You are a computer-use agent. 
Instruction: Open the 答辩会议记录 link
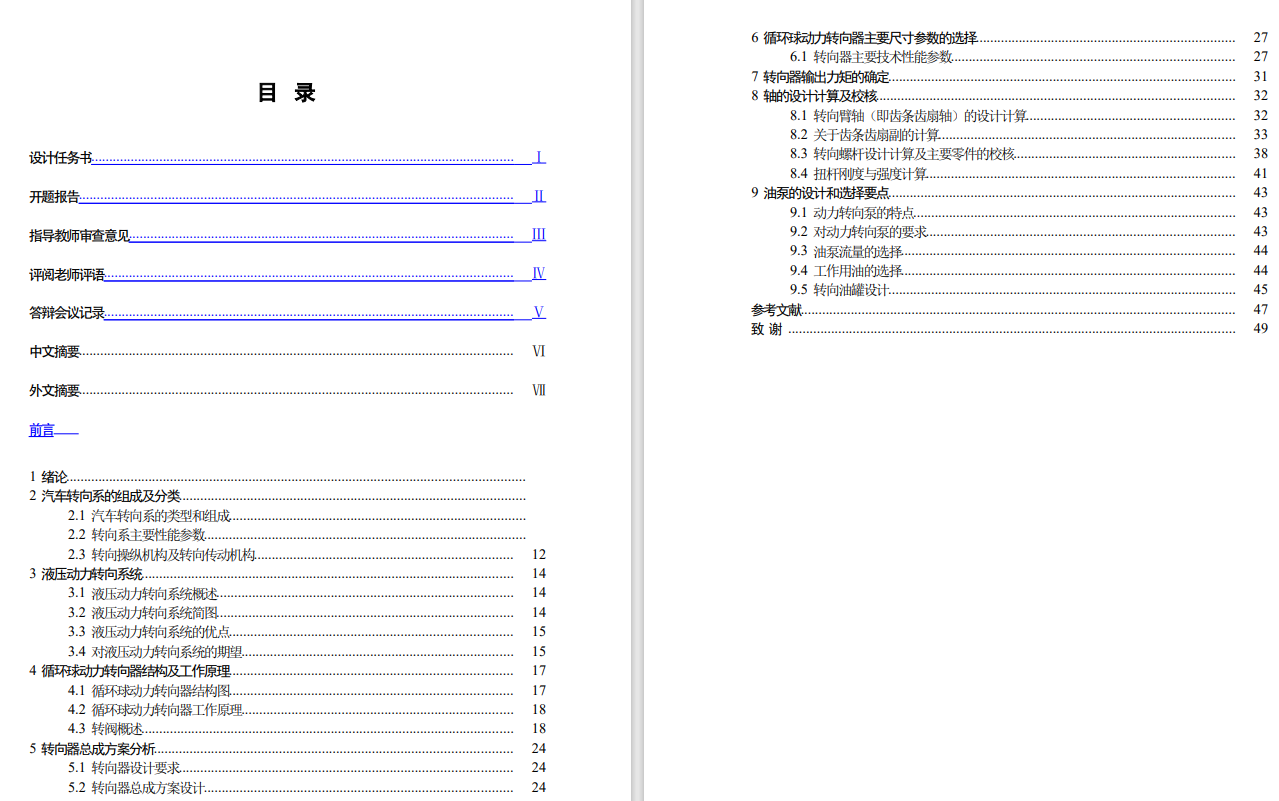(287, 313)
